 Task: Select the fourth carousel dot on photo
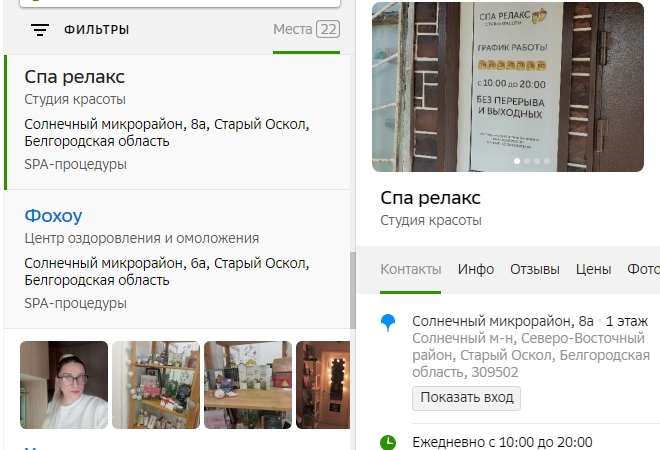(547, 161)
